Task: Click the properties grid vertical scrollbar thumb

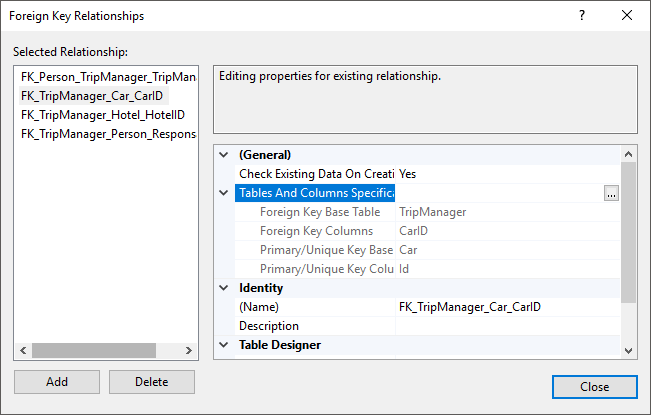Action: tap(629, 232)
